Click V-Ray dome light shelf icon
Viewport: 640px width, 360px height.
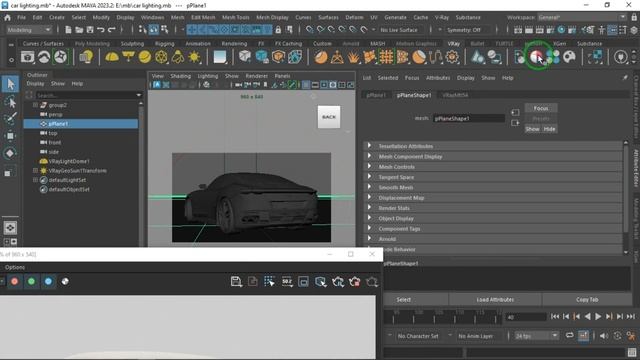(x=112, y=57)
